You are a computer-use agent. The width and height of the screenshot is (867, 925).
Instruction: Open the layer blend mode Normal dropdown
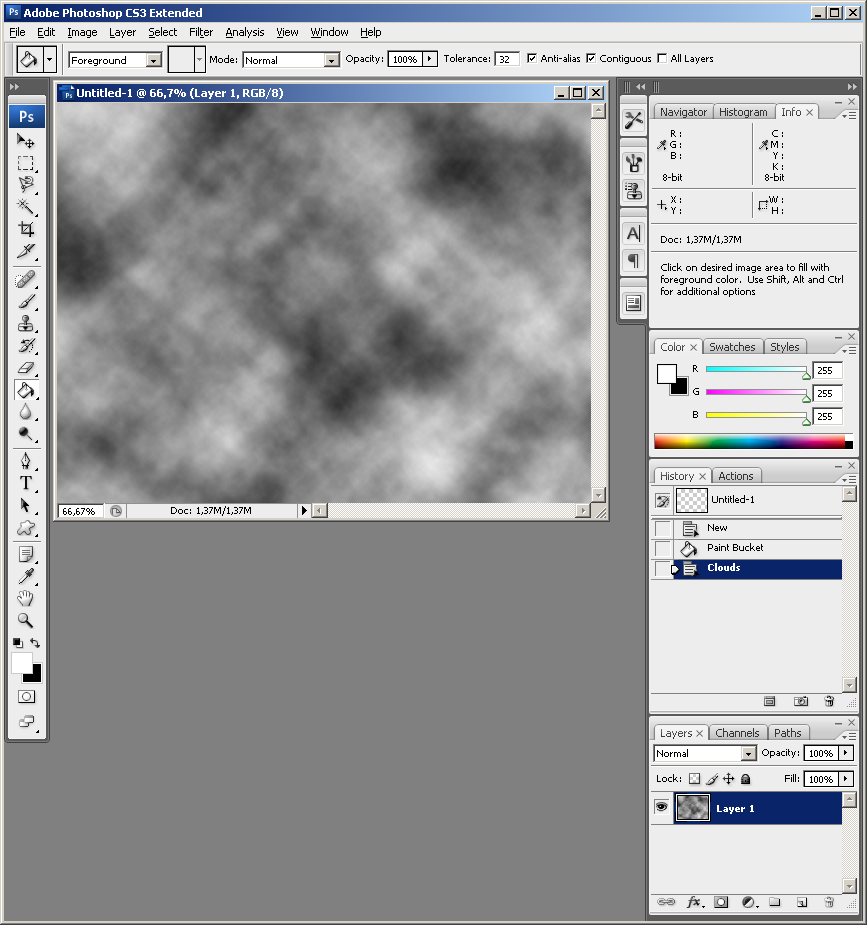click(x=705, y=753)
